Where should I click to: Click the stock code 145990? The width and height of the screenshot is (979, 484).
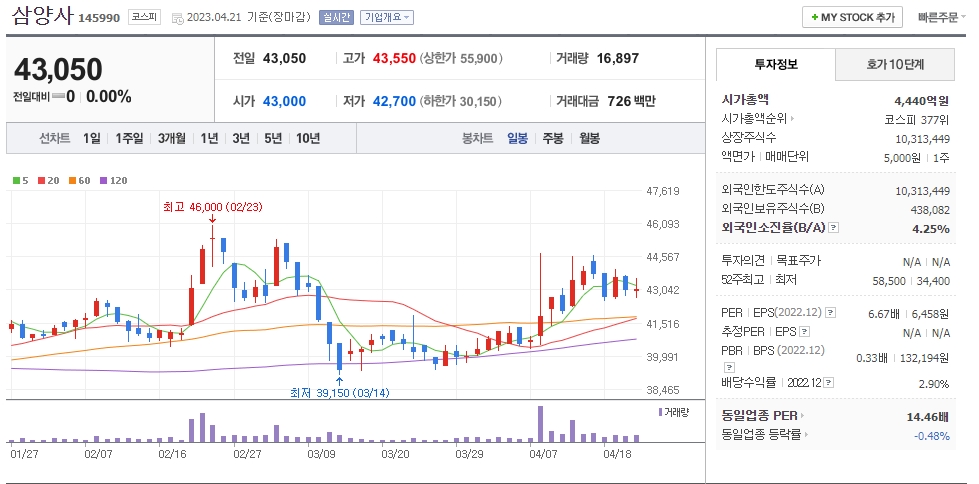[x=99, y=18]
